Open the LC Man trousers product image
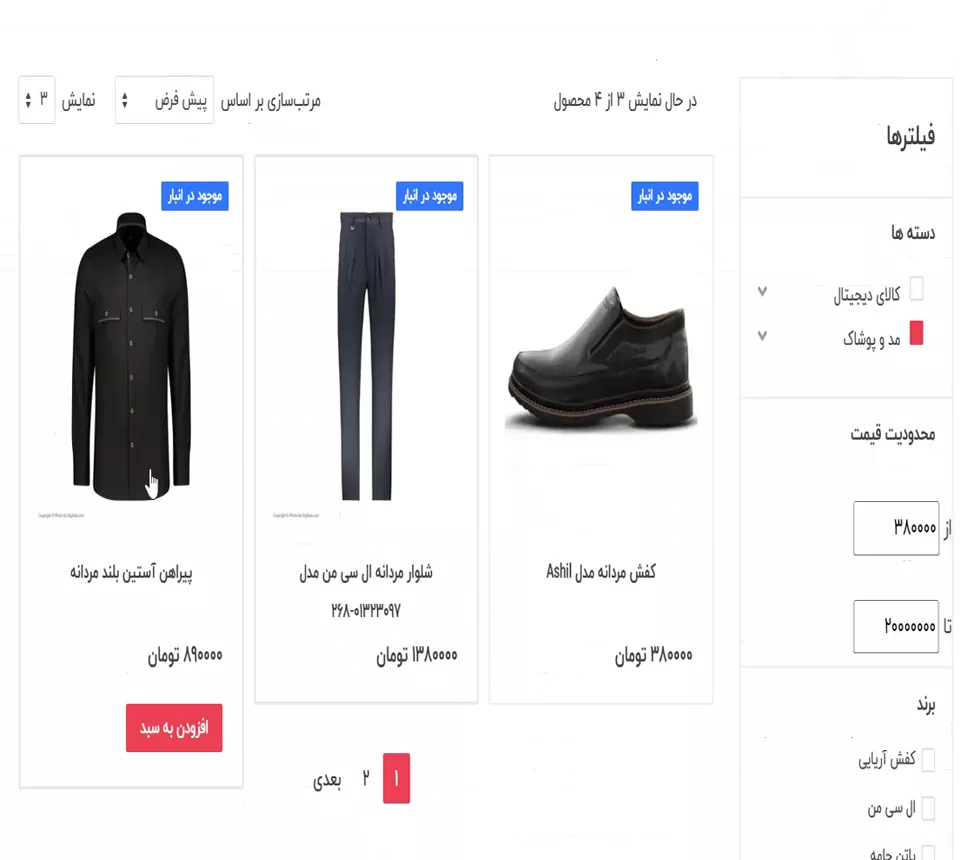The height and width of the screenshot is (860, 960). (366, 356)
